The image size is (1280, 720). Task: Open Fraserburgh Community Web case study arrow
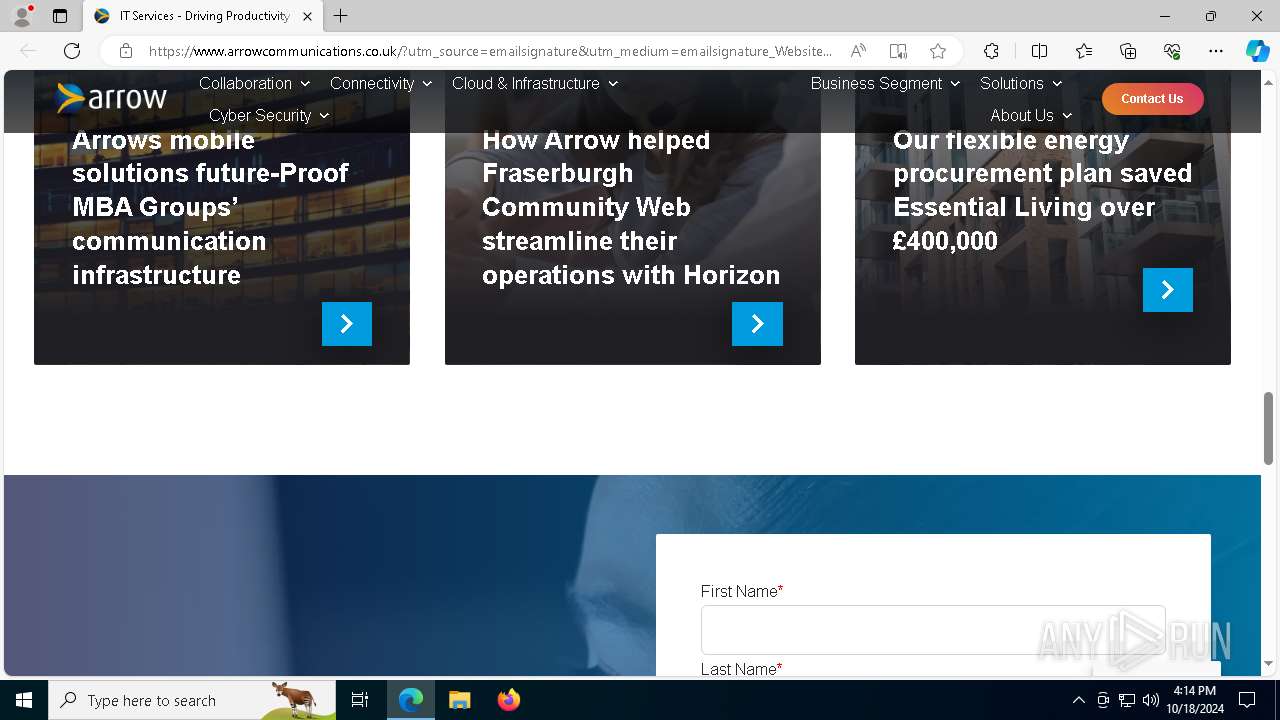[x=757, y=324]
